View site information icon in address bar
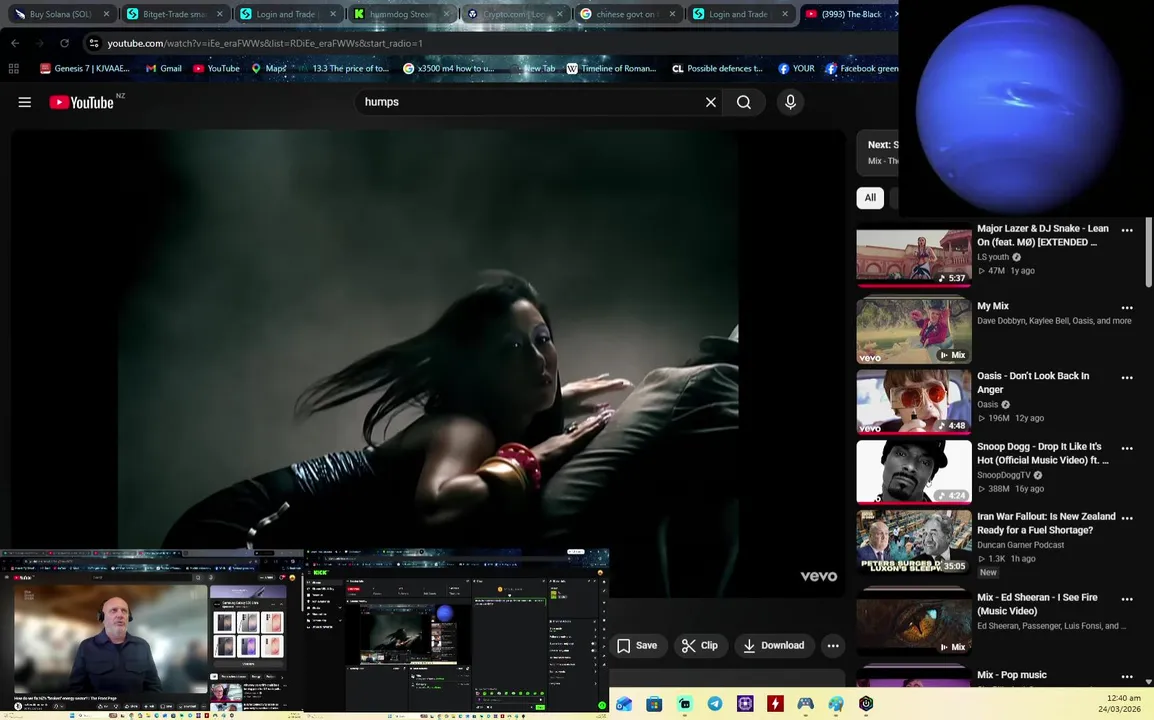This screenshot has height=720, width=1154. [x=94, y=43]
